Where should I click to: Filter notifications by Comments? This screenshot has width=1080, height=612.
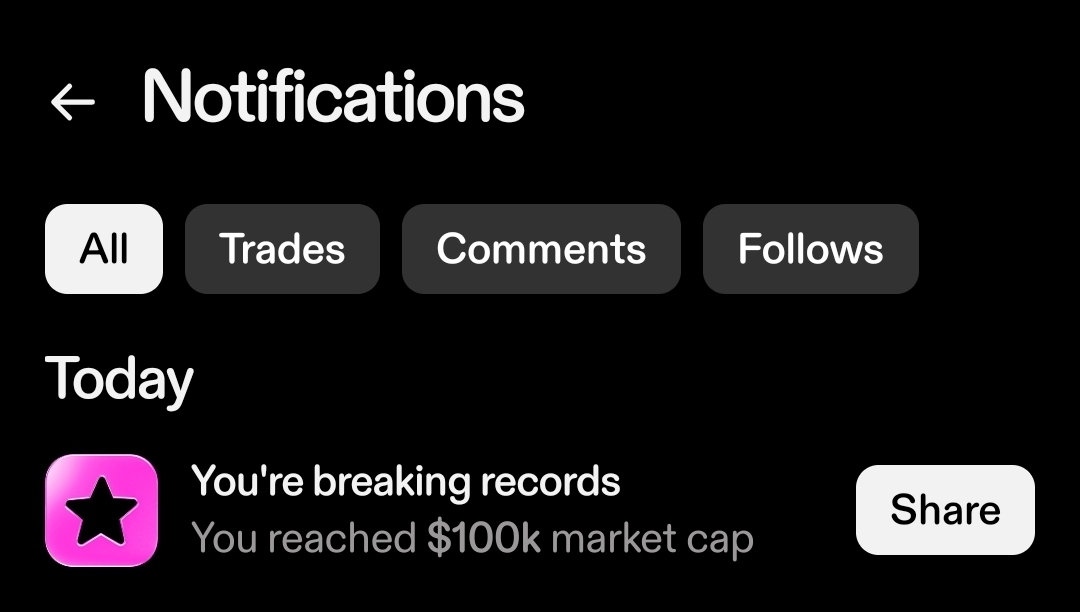coord(541,249)
